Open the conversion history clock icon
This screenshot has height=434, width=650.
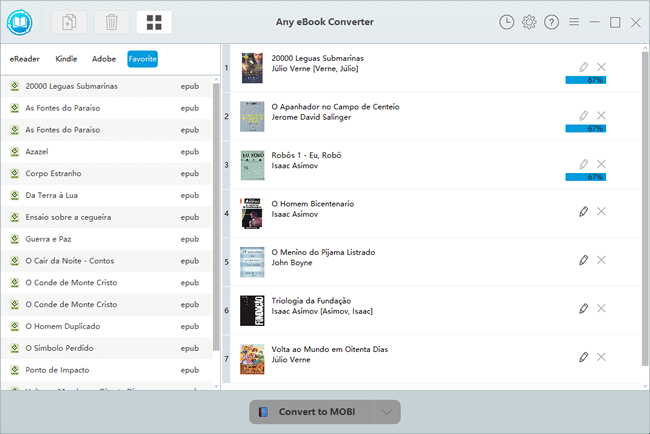pos(507,22)
